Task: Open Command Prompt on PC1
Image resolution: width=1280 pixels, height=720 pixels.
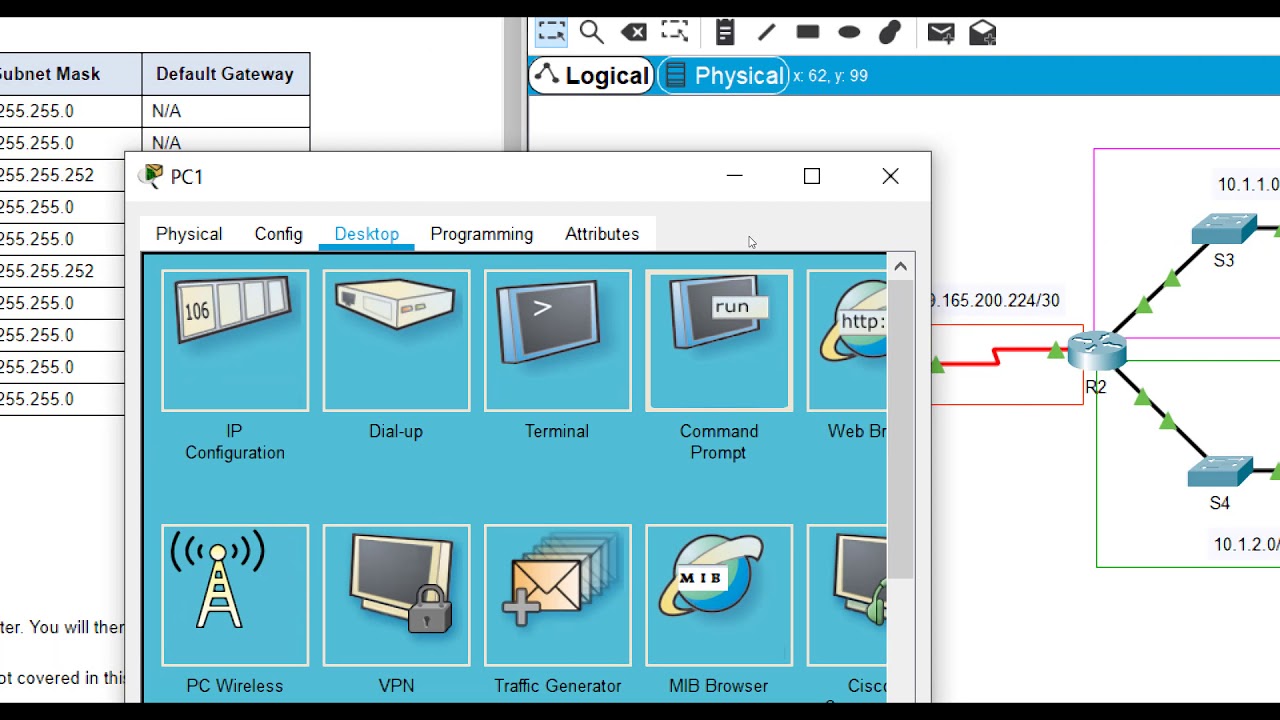Action: point(719,341)
